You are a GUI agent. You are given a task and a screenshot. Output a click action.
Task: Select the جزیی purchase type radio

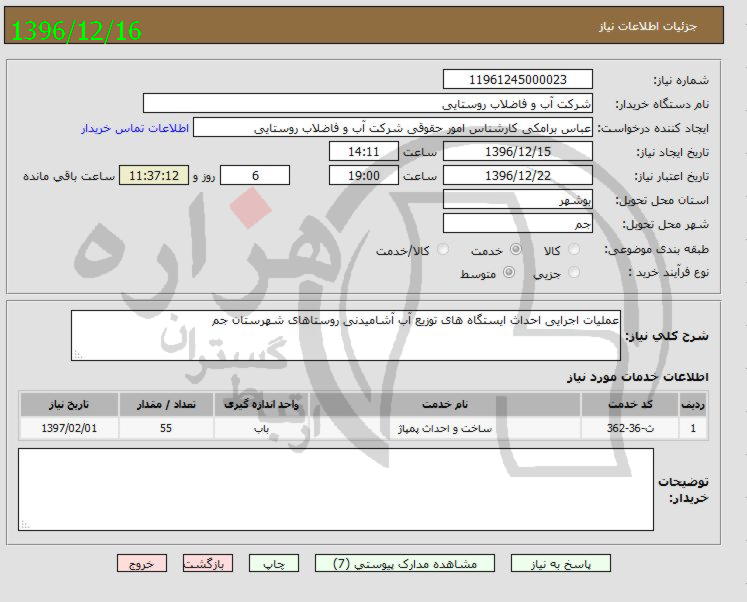tap(573, 273)
